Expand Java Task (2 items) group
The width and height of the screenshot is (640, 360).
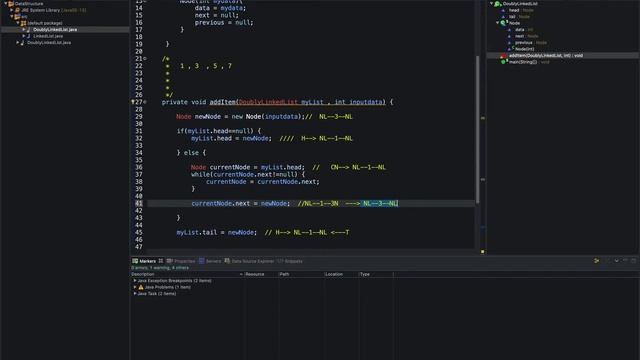[x=135, y=294]
